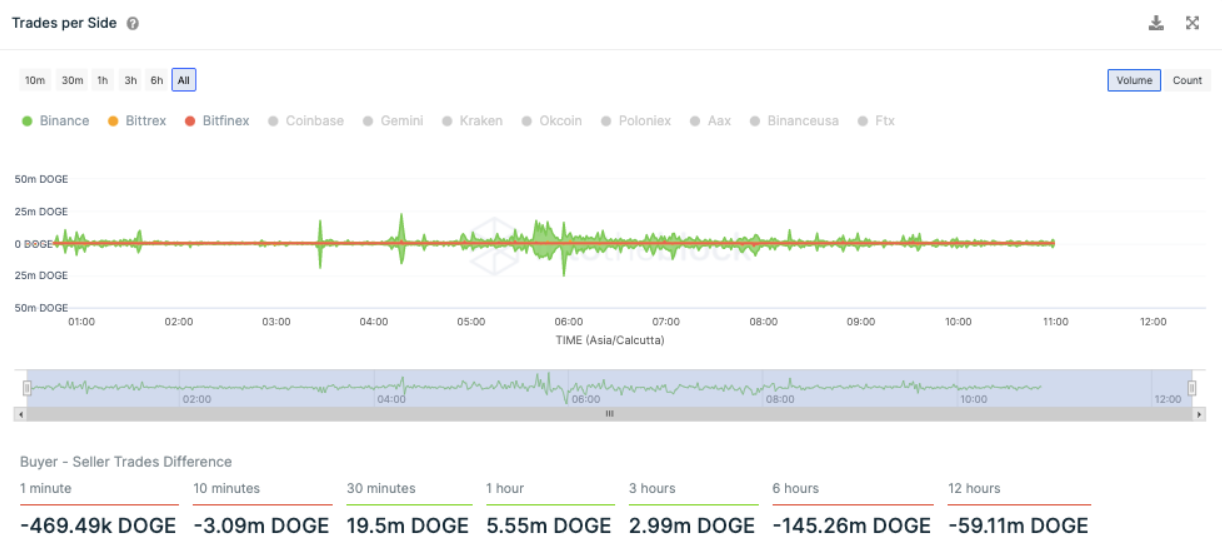Screen dimensions: 1222x559
Task: Toggle the Bittrex orange legend dot
Action: 113,121
